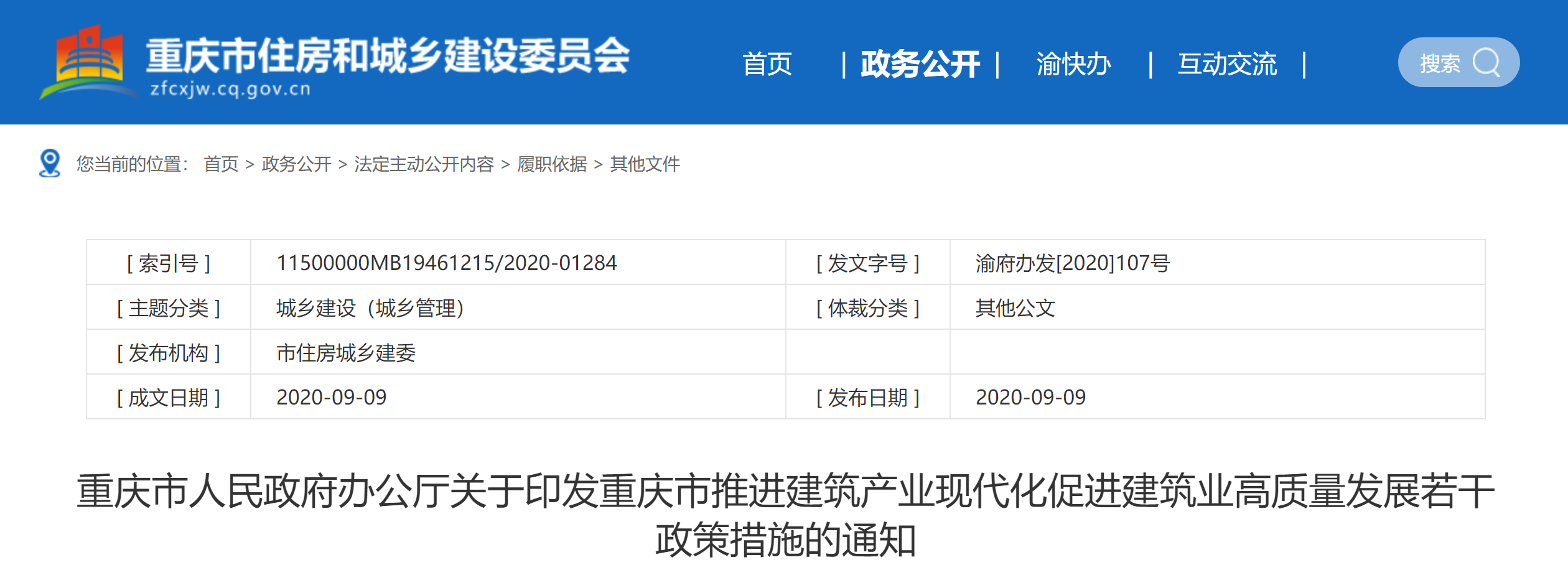Click the blue location pin icon

pos(50,163)
